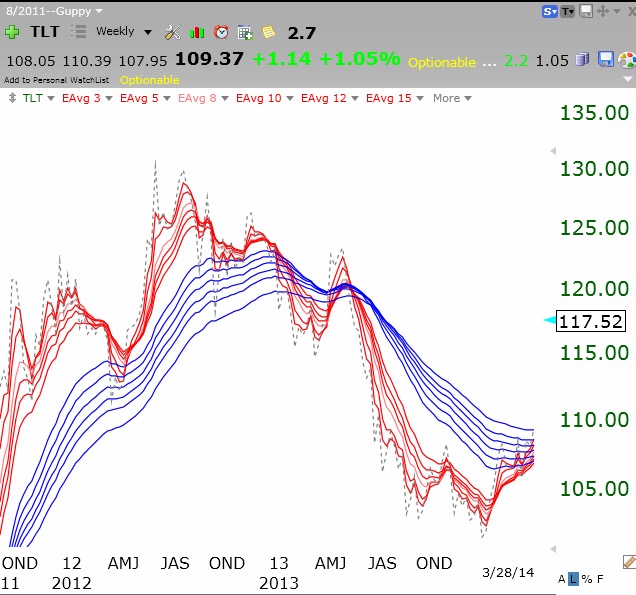Open the EAvg 10 indicator dropdown
Screen dimensions: 636x595
(290, 98)
